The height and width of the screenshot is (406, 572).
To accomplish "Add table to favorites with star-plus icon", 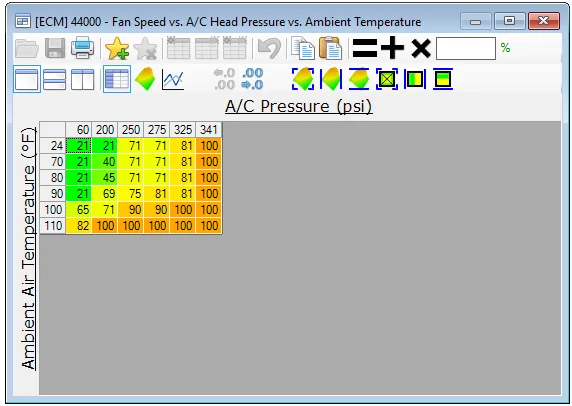I will (x=117, y=48).
